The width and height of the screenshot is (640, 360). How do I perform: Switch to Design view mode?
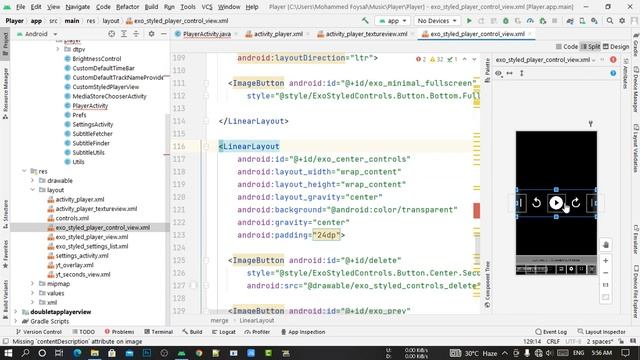tap(616, 47)
